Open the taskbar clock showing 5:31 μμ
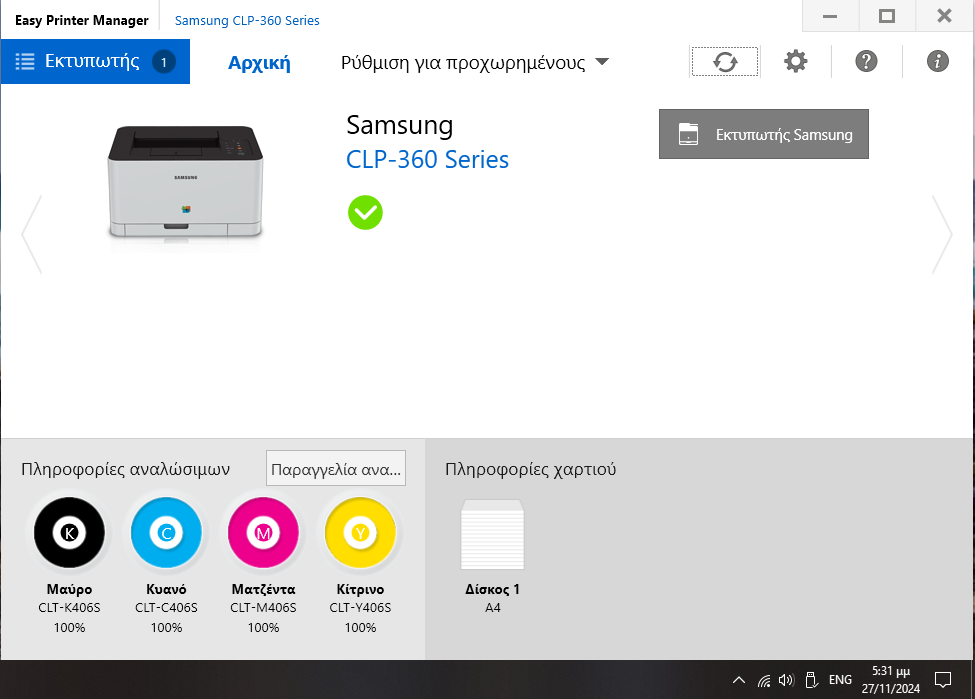This screenshot has width=975, height=699. 890,680
